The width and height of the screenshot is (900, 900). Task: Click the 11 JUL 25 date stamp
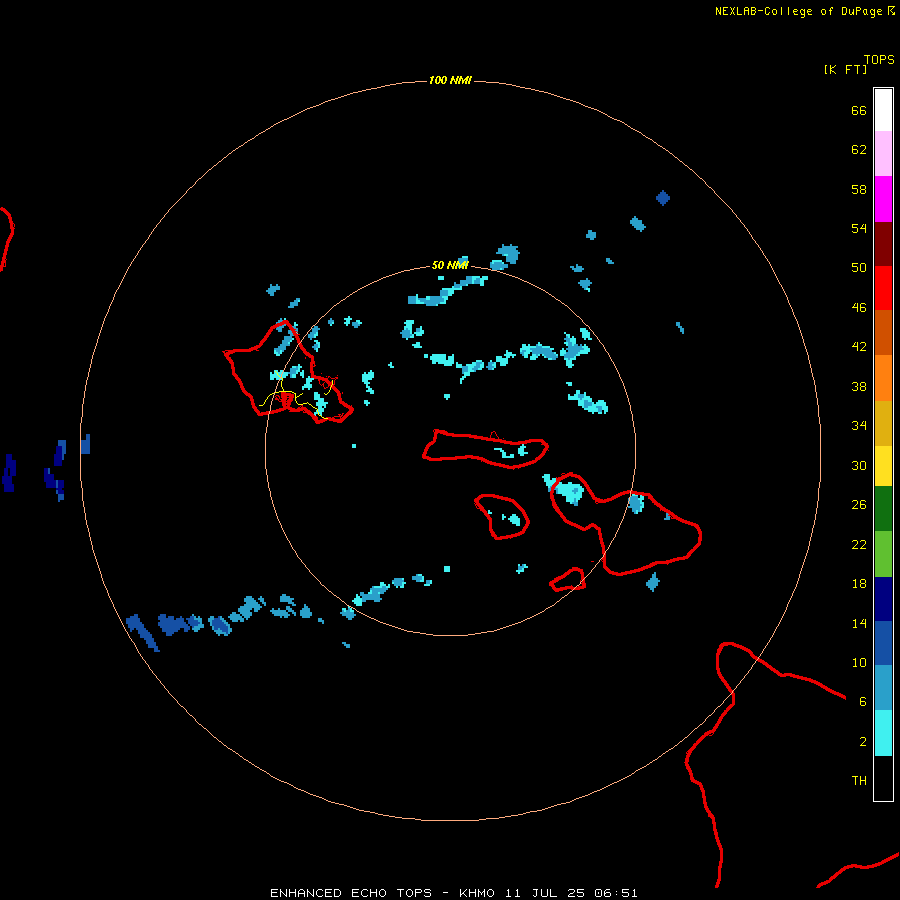545,893
